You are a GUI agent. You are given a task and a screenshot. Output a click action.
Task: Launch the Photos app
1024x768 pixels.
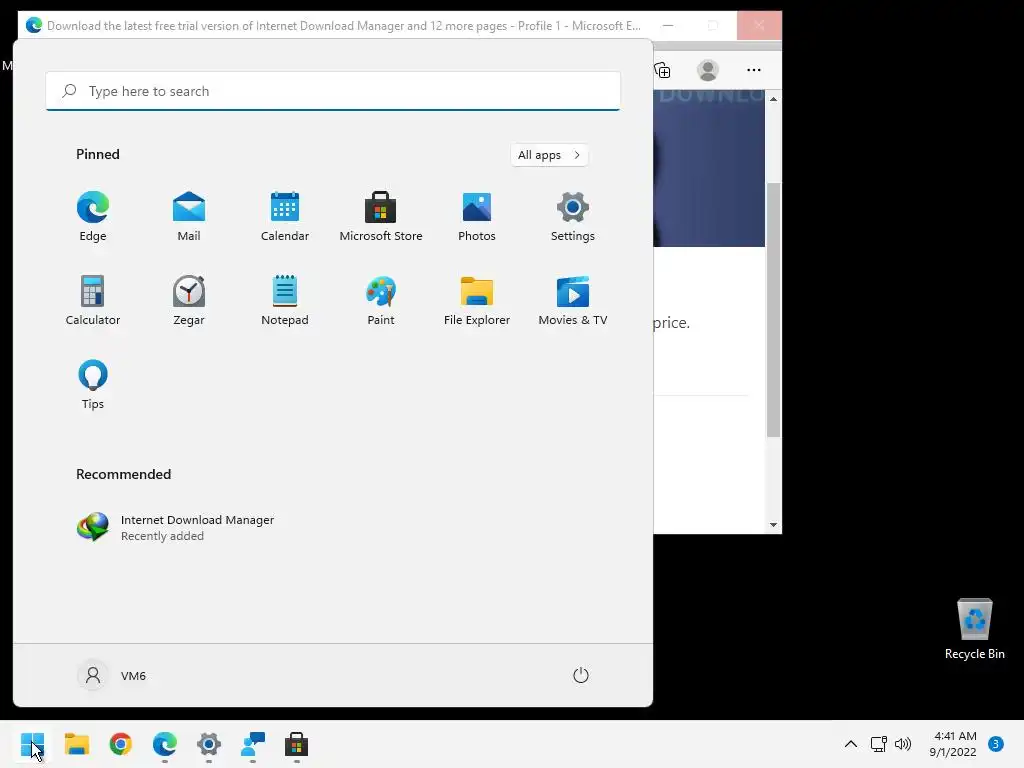pyautogui.click(x=477, y=217)
